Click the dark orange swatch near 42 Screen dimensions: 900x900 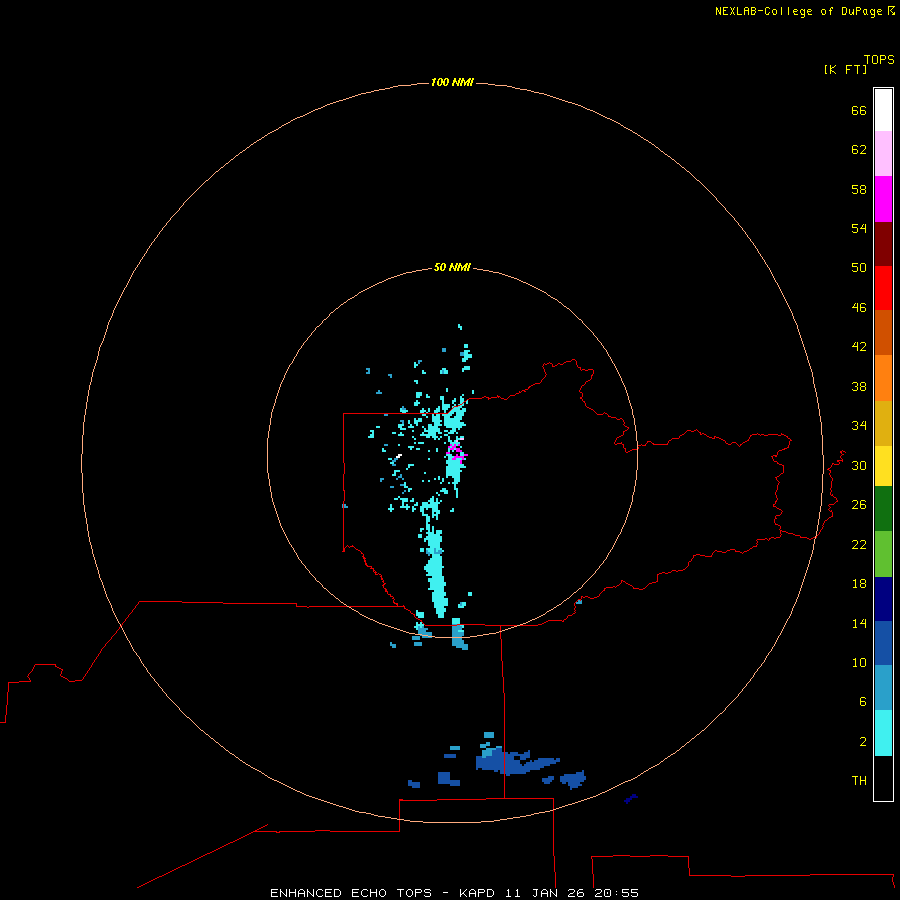(x=883, y=332)
